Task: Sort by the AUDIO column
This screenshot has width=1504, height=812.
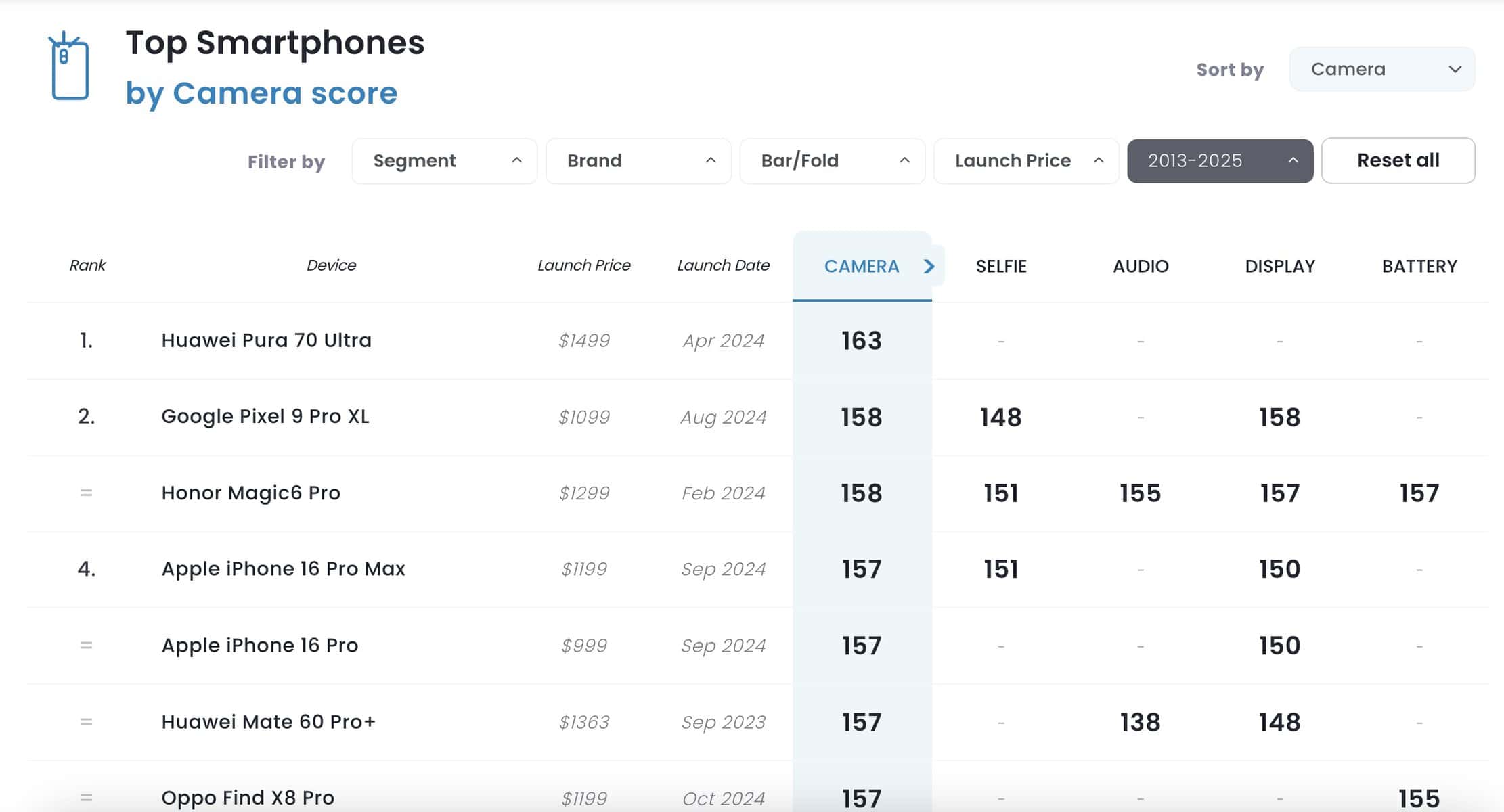Action: 1141,266
